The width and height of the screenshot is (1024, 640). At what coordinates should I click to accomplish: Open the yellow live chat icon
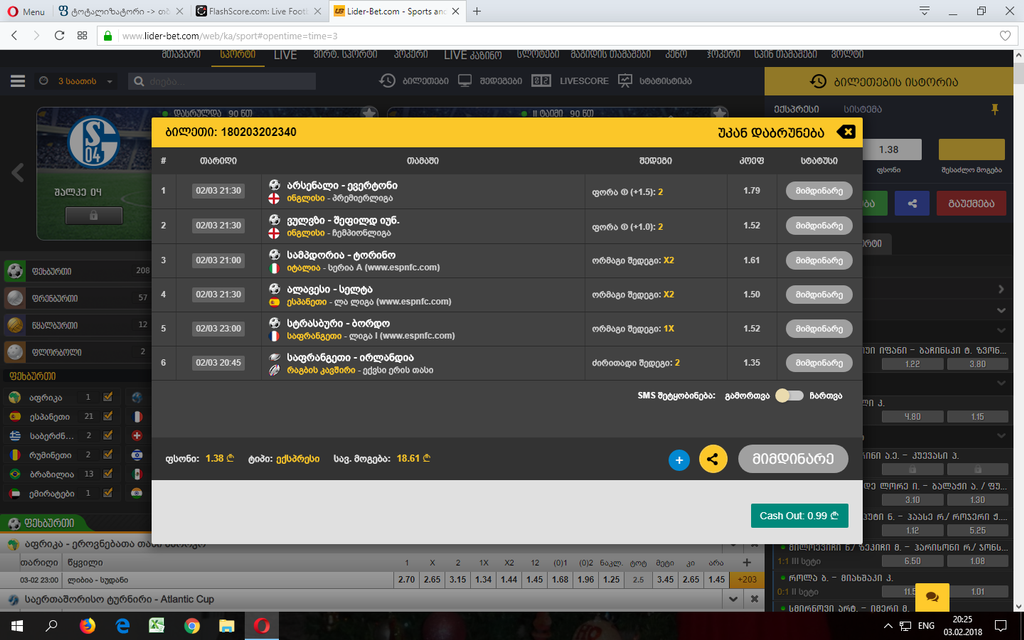932,597
